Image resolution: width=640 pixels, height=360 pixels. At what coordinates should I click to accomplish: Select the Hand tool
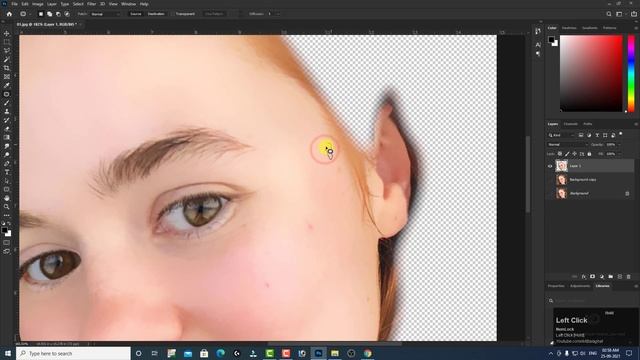pos(7,198)
